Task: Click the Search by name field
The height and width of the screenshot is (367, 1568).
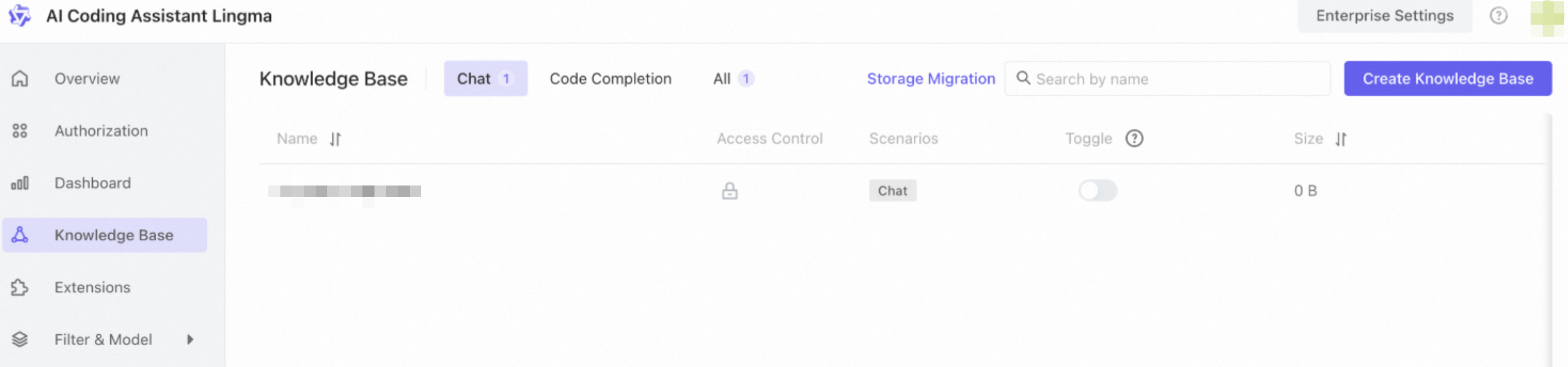Action: coord(1167,79)
